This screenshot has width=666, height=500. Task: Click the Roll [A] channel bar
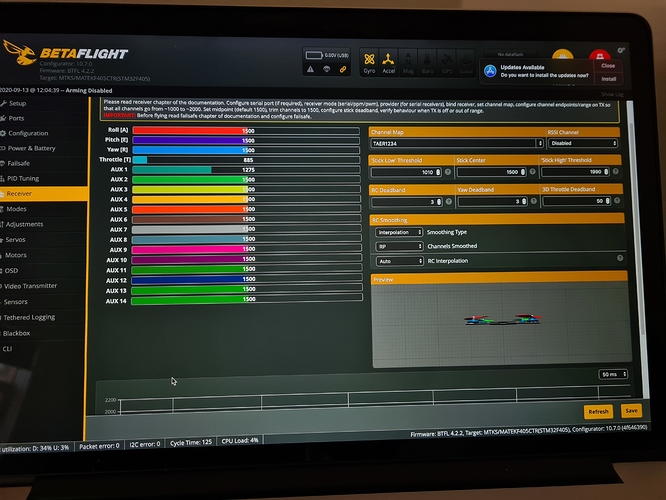pyautogui.click(x=246, y=131)
